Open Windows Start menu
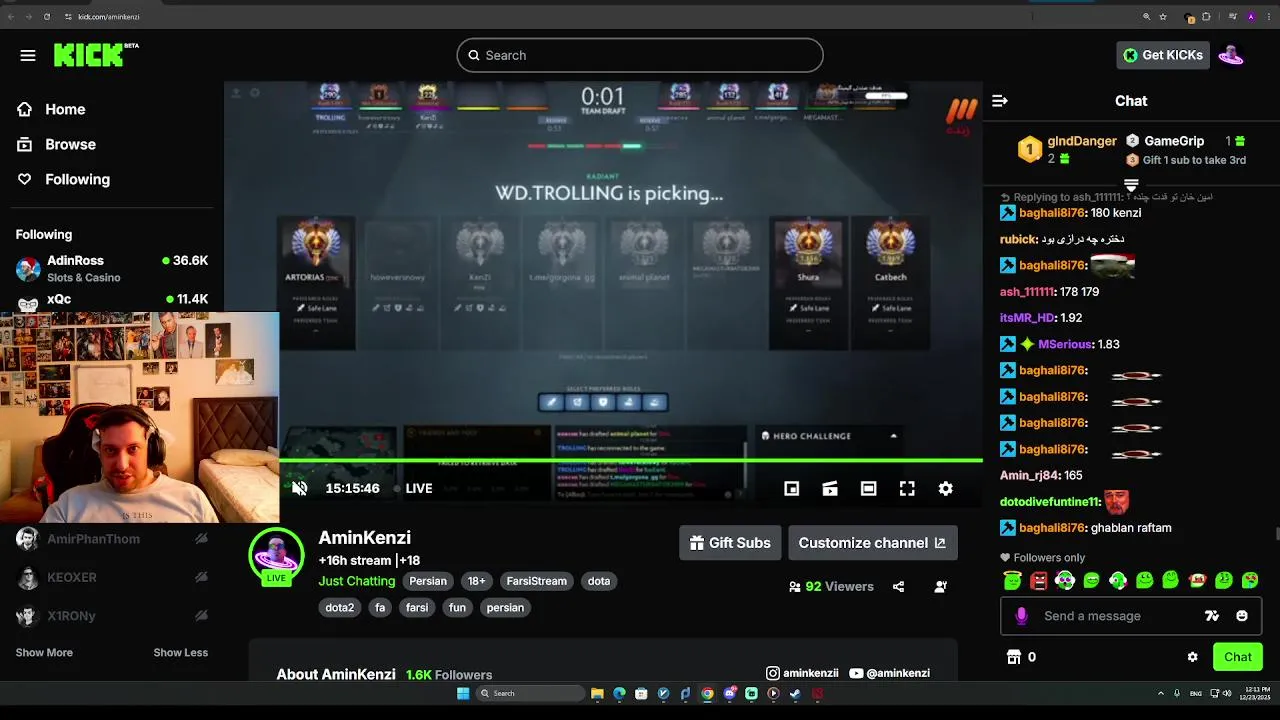This screenshot has width=1280, height=720. point(463,693)
